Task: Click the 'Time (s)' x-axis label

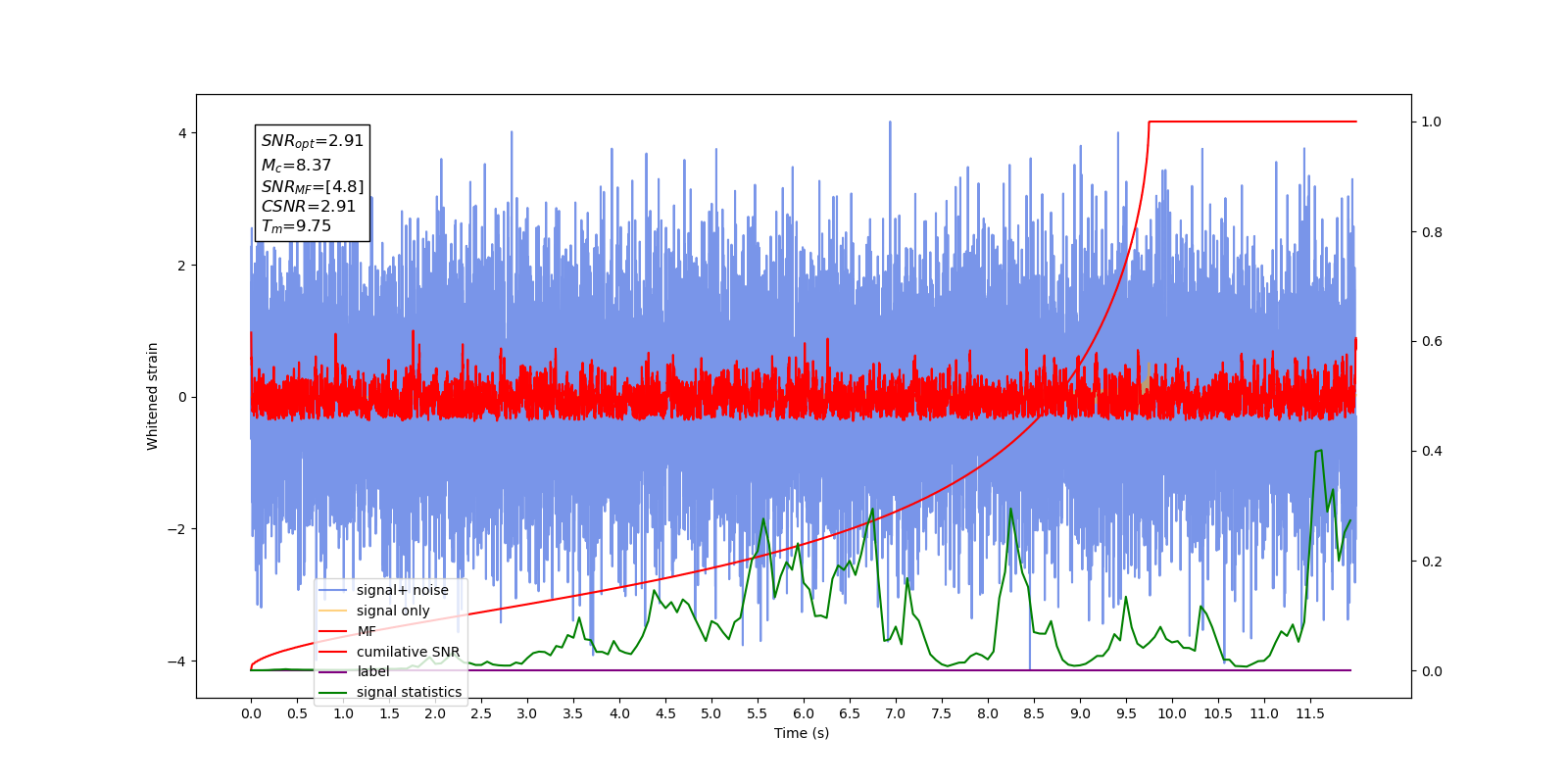Action: click(802, 733)
